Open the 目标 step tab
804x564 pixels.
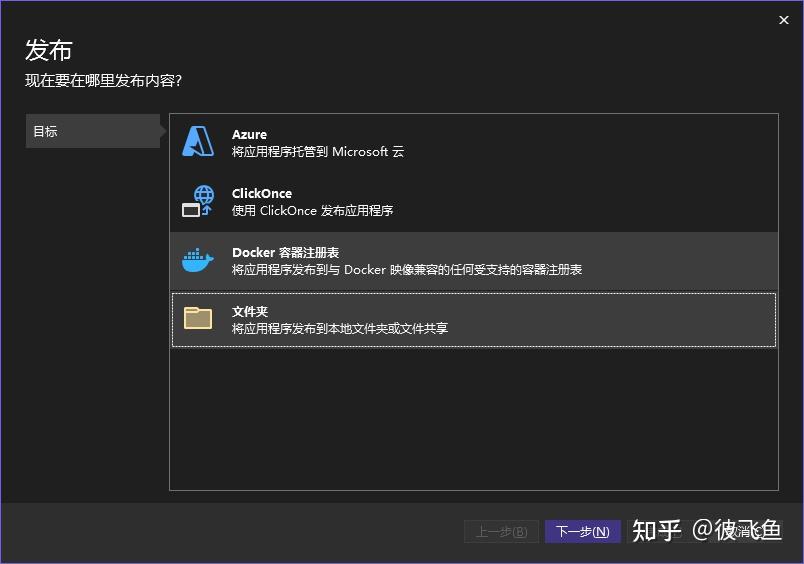[x=93, y=131]
